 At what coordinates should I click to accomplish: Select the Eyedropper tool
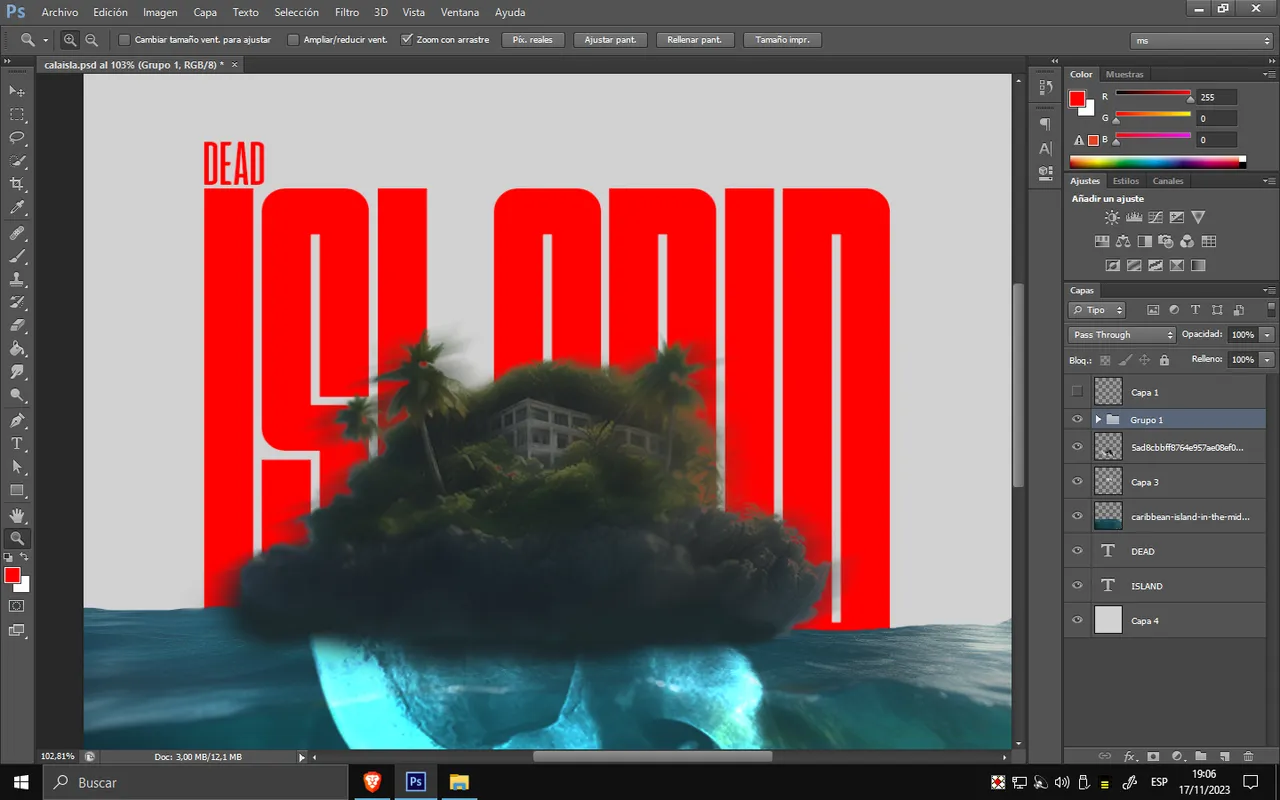coord(17,208)
